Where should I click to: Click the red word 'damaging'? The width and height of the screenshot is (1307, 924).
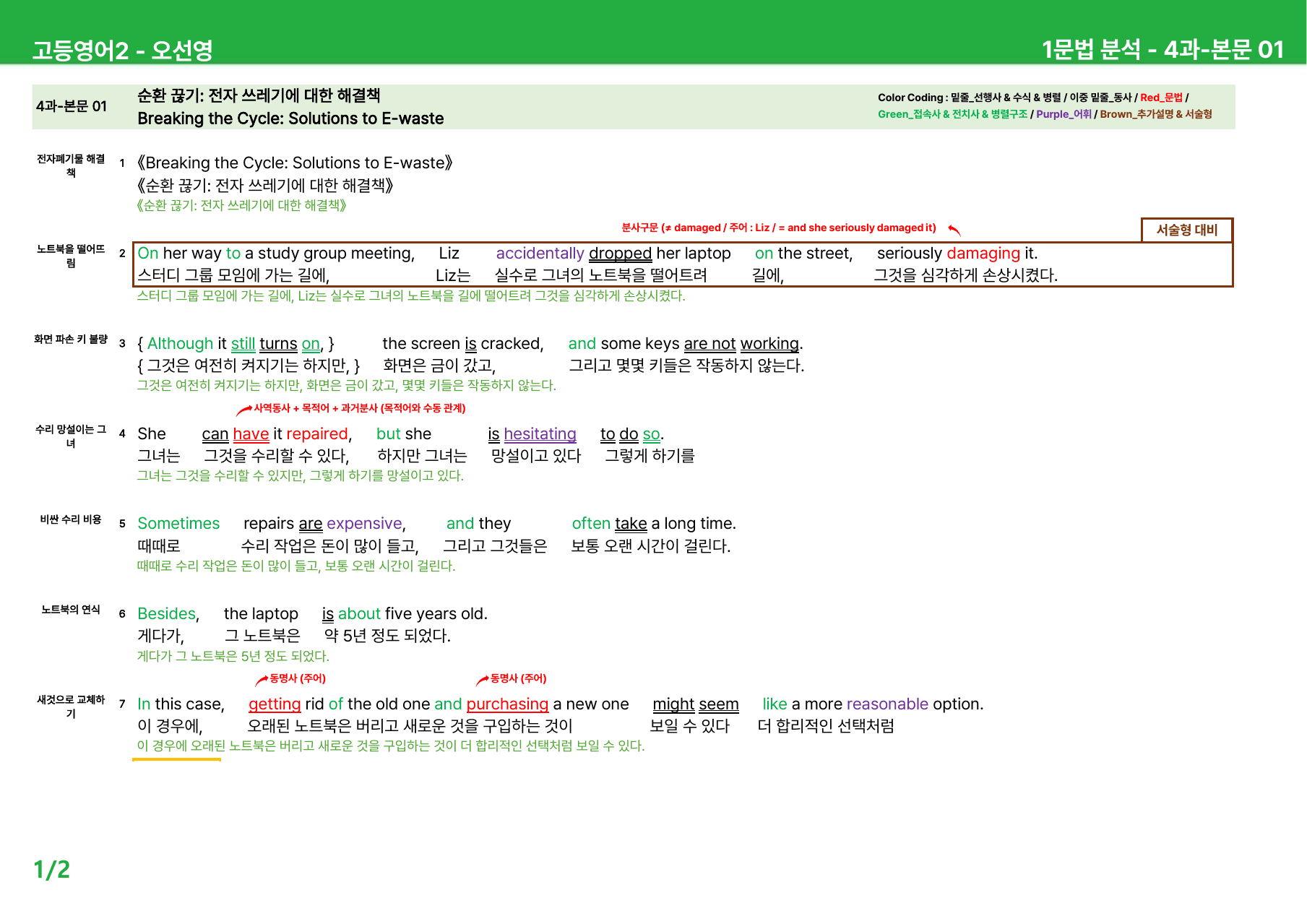pyautogui.click(x=983, y=254)
